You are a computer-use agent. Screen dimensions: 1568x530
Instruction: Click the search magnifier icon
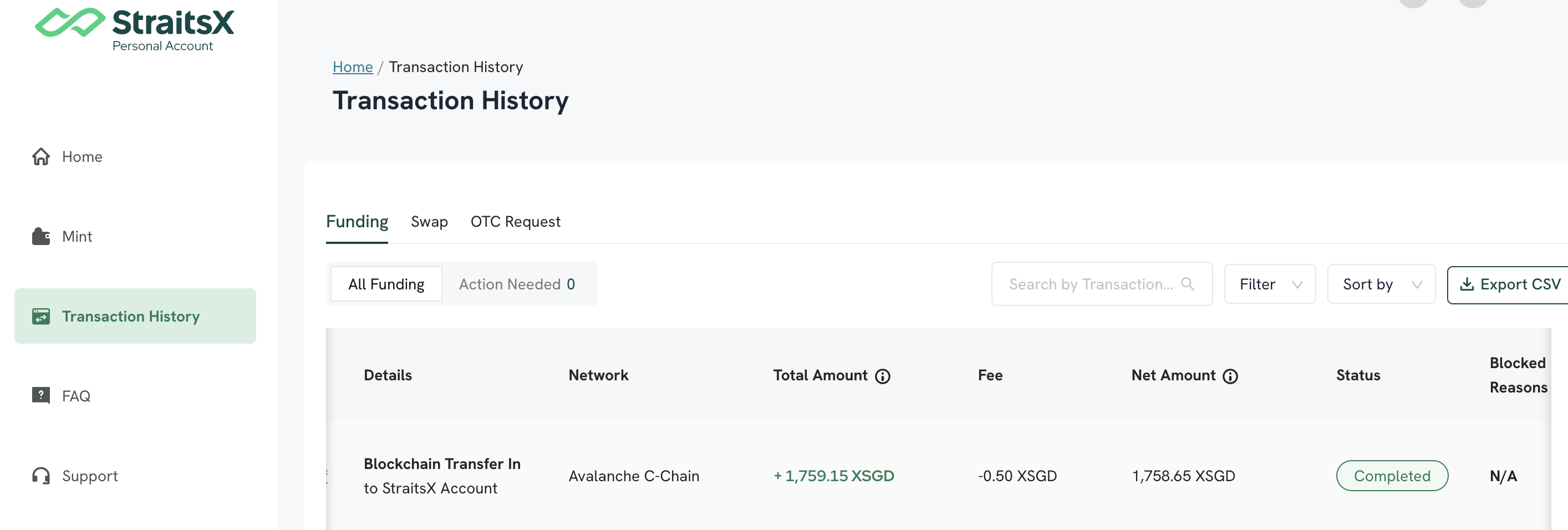pyautogui.click(x=1187, y=283)
